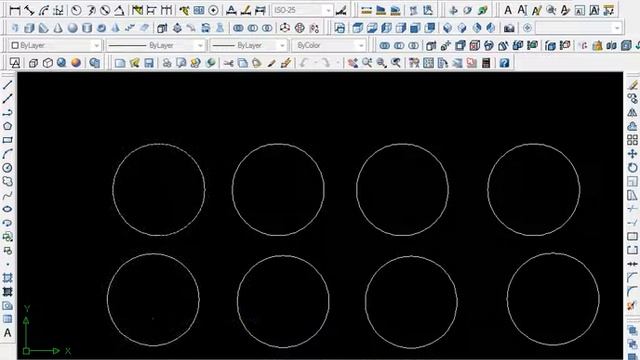Select the Spline tool
640x360 pixels.
(7, 195)
